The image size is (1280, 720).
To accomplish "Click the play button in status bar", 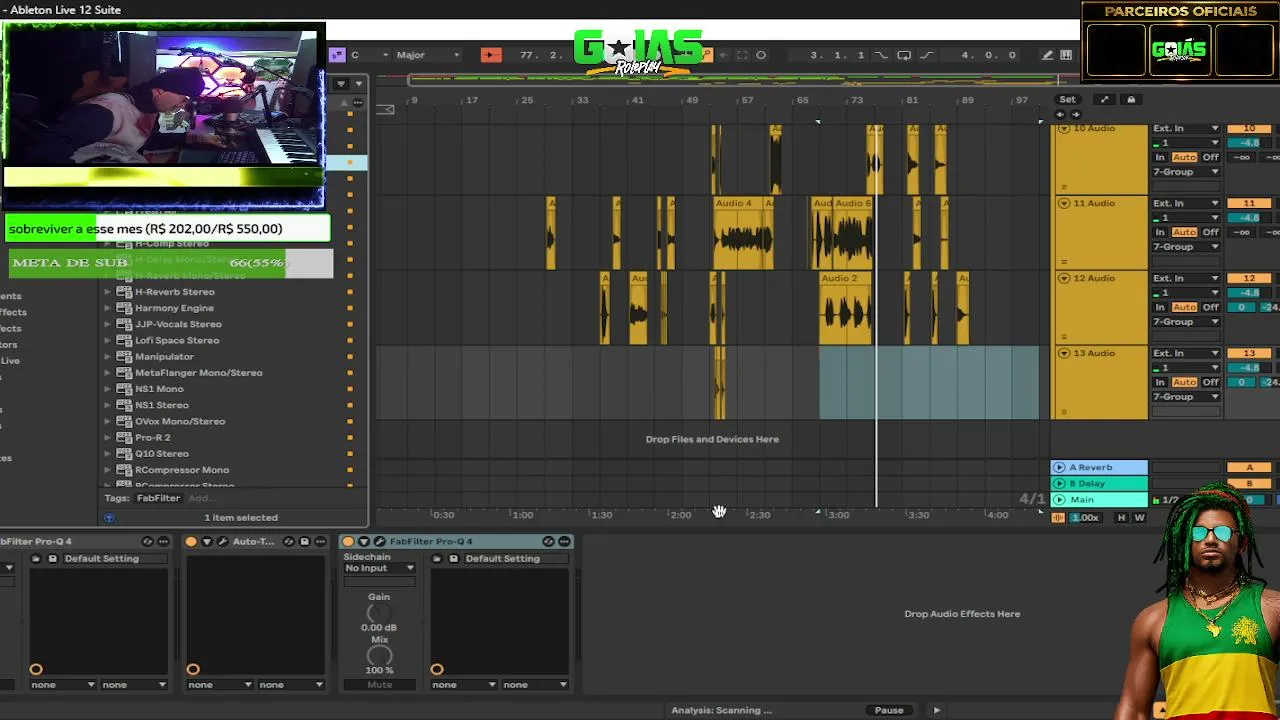I will click(936, 710).
